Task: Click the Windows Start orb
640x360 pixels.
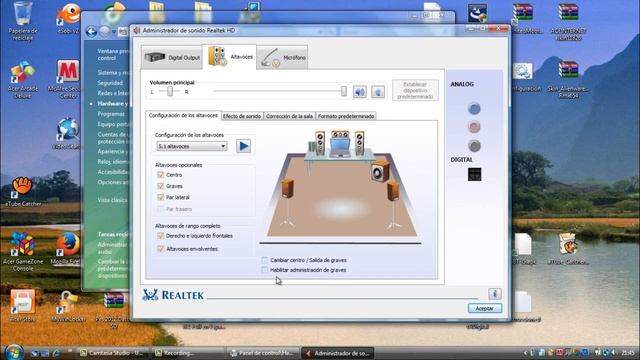Action: 13,352
